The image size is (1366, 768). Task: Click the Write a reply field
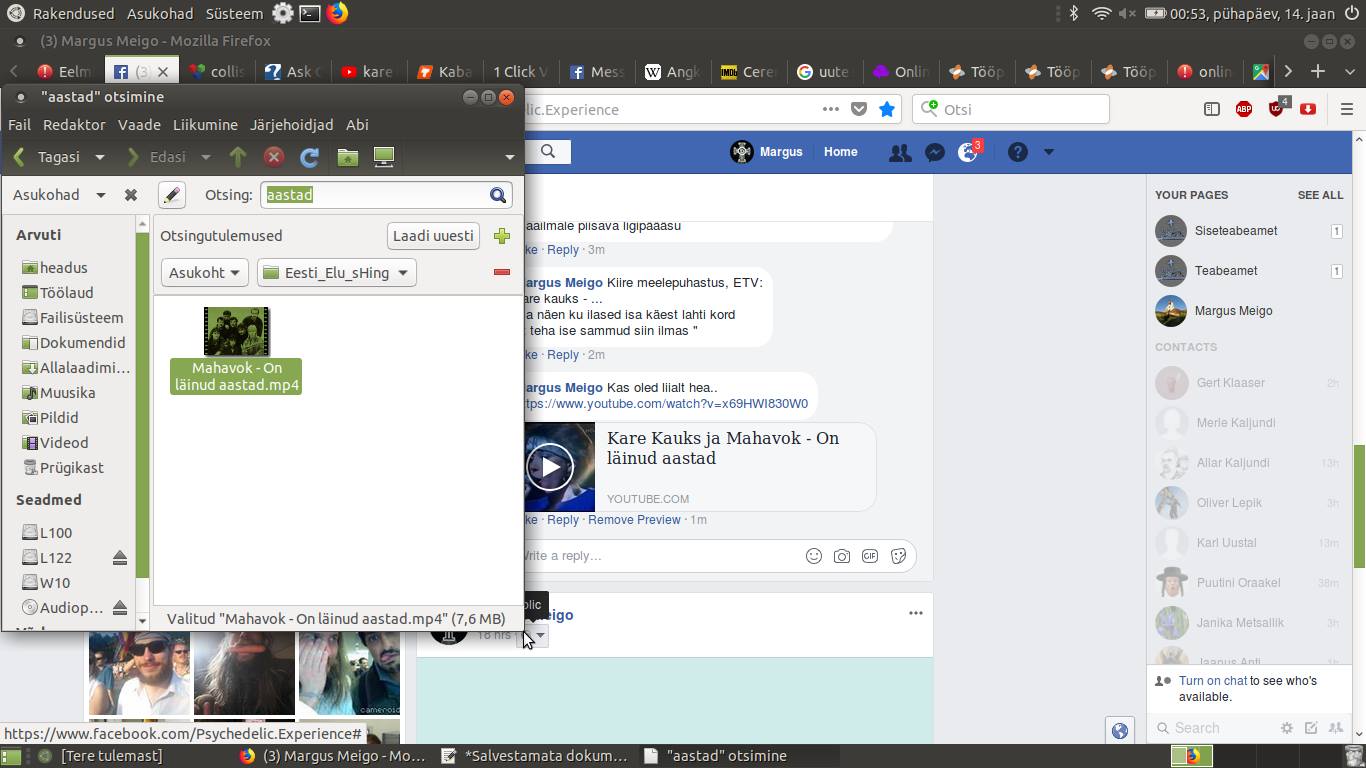pyautogui.click(x=660, y=556)
